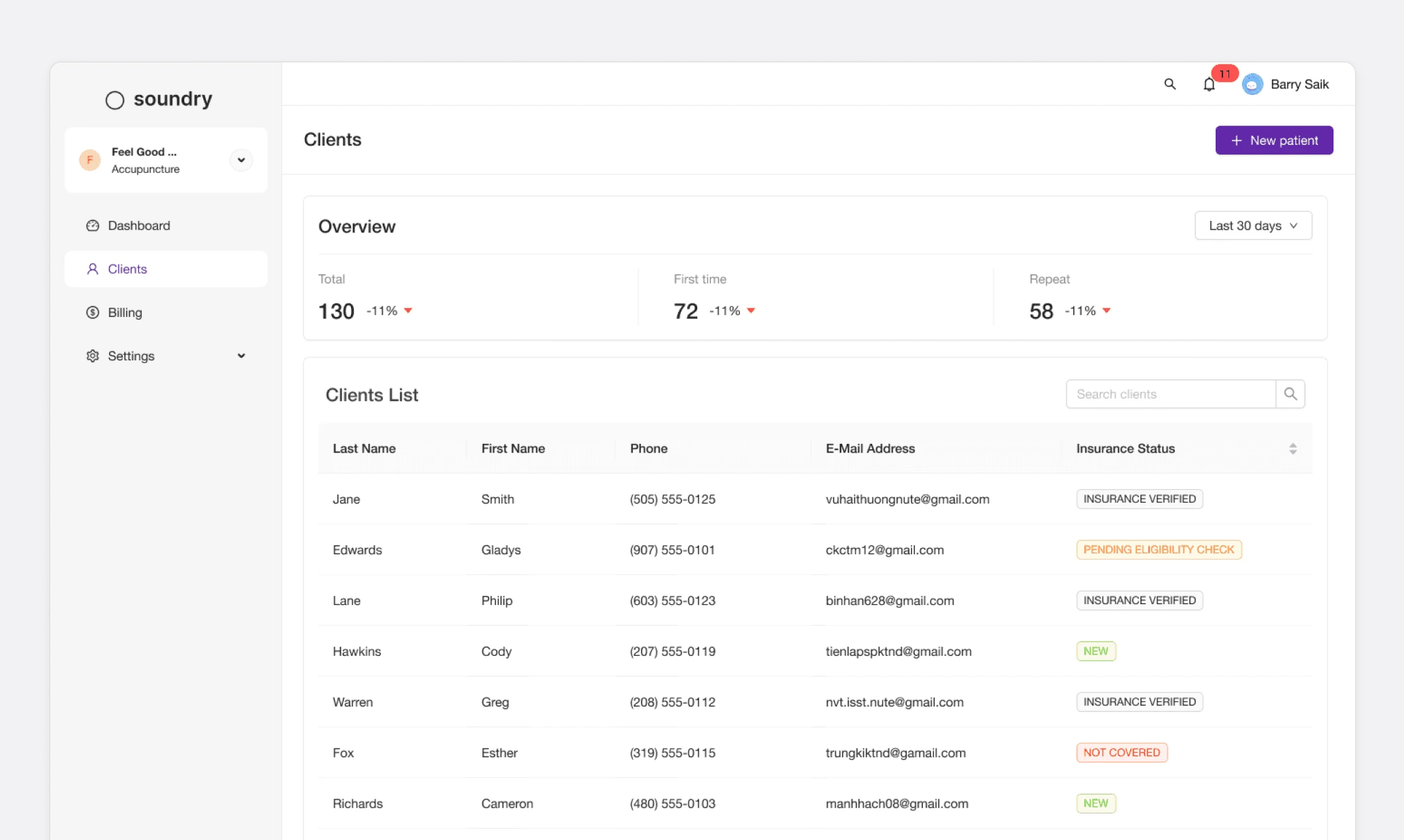Image resolution: width=1404 pixels, height=840 pixels.
Task: Click the soundry logo circle
Action: coord(115,100)
